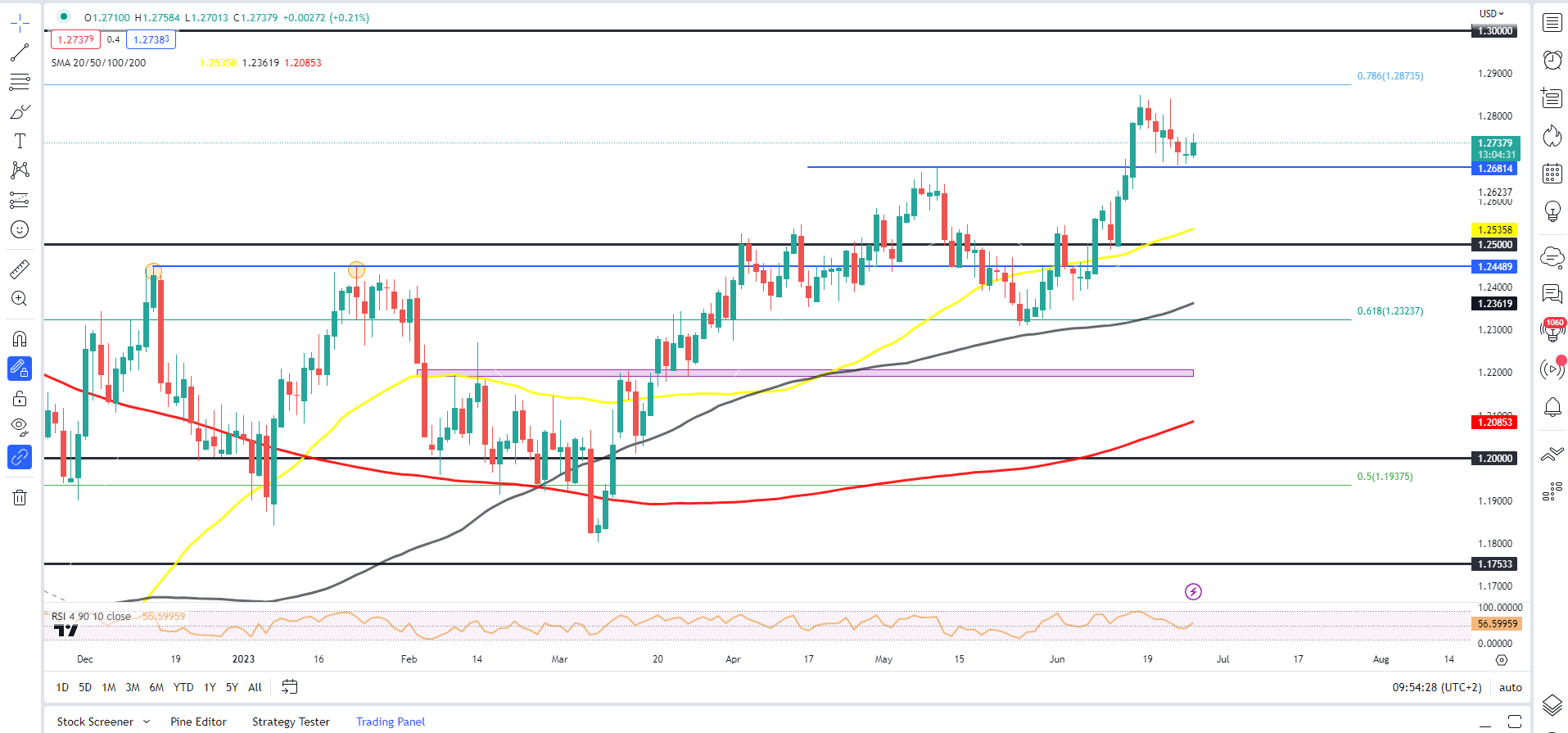Select the brush drawing tool

click(20, 111)
